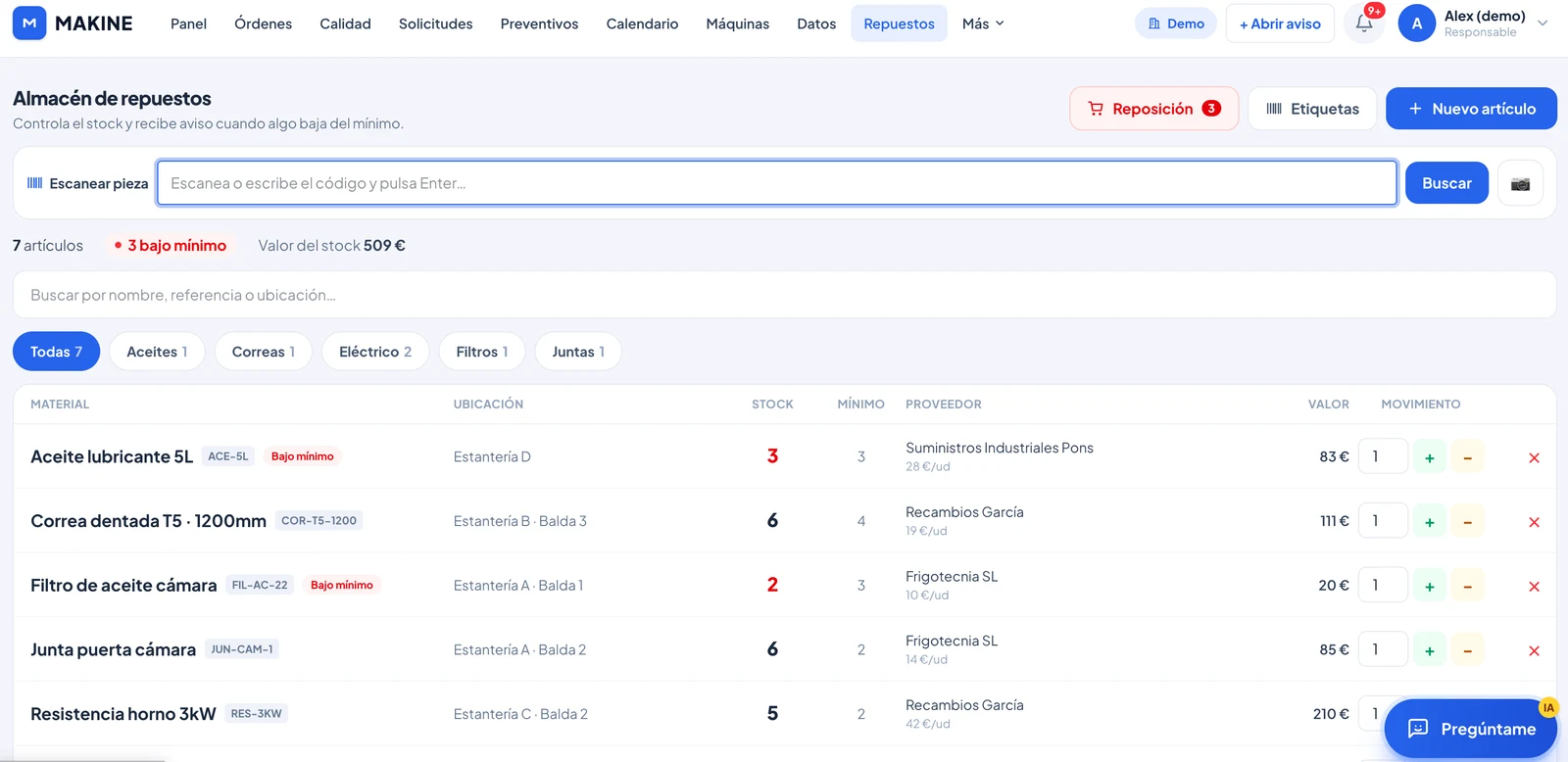
Task: Remove the Junta puerta cámara item with its red X
Action: pyautogui.click(x=1534, y=651)
